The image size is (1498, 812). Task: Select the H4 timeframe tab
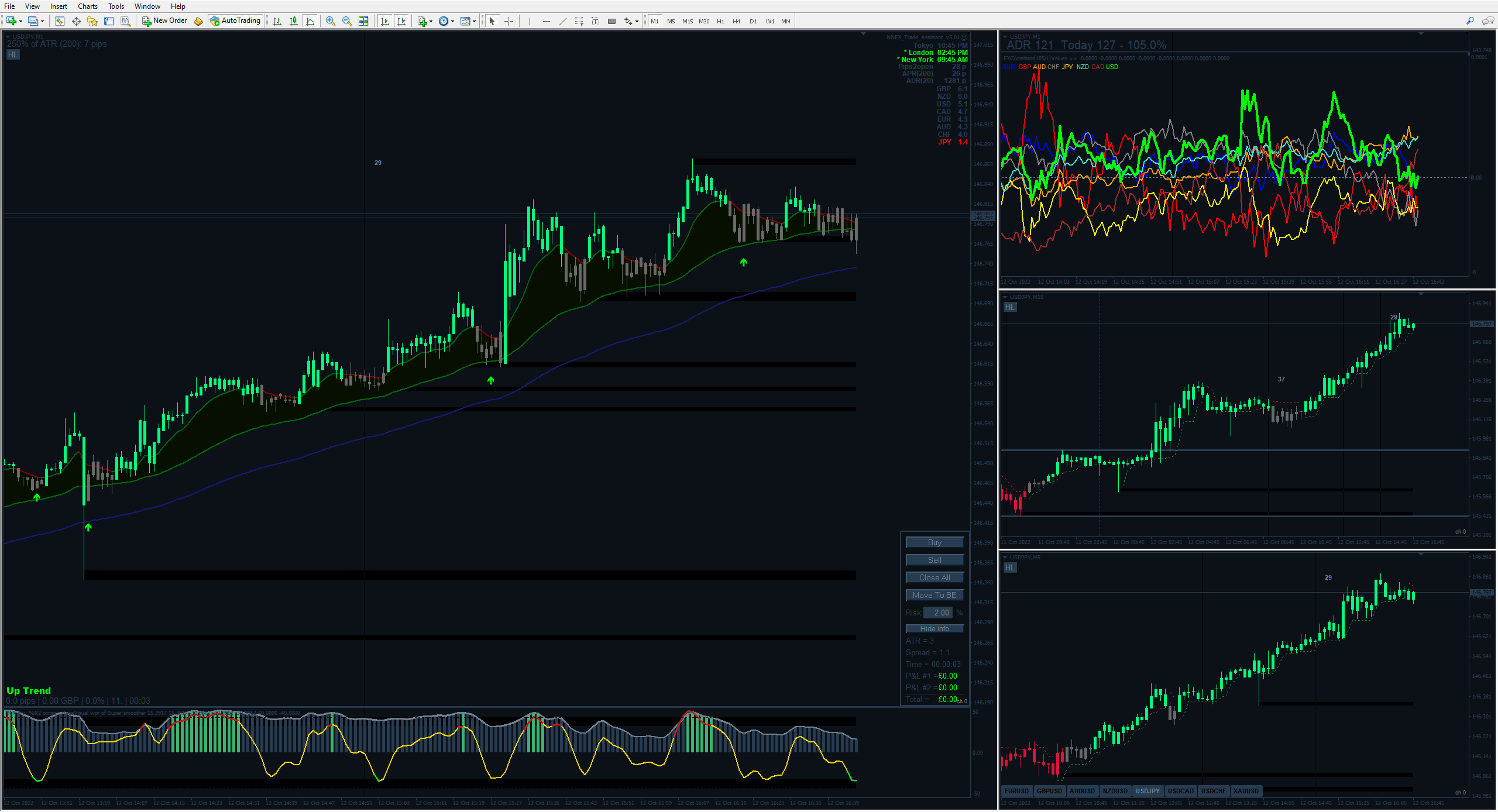click(736, 21)
